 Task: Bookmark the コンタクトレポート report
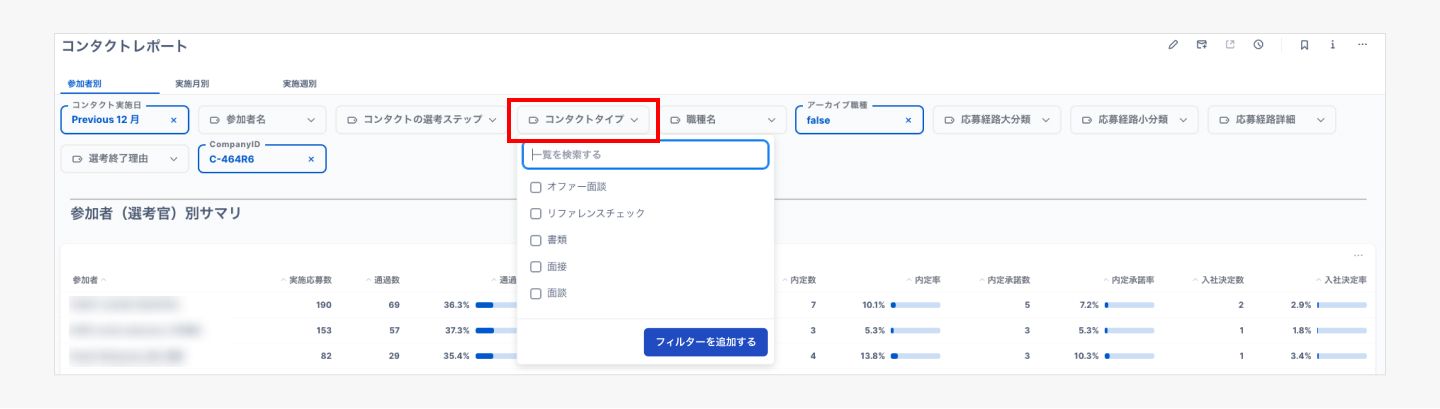coord(1304,45)
